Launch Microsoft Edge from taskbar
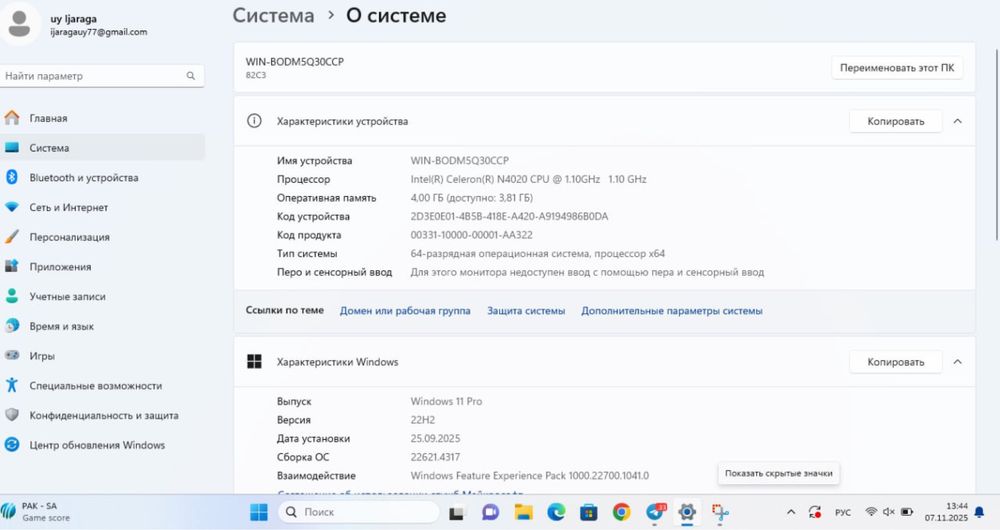Image resolution: width=1000 pixels, height=530 pixels. (x=556, y=512)
